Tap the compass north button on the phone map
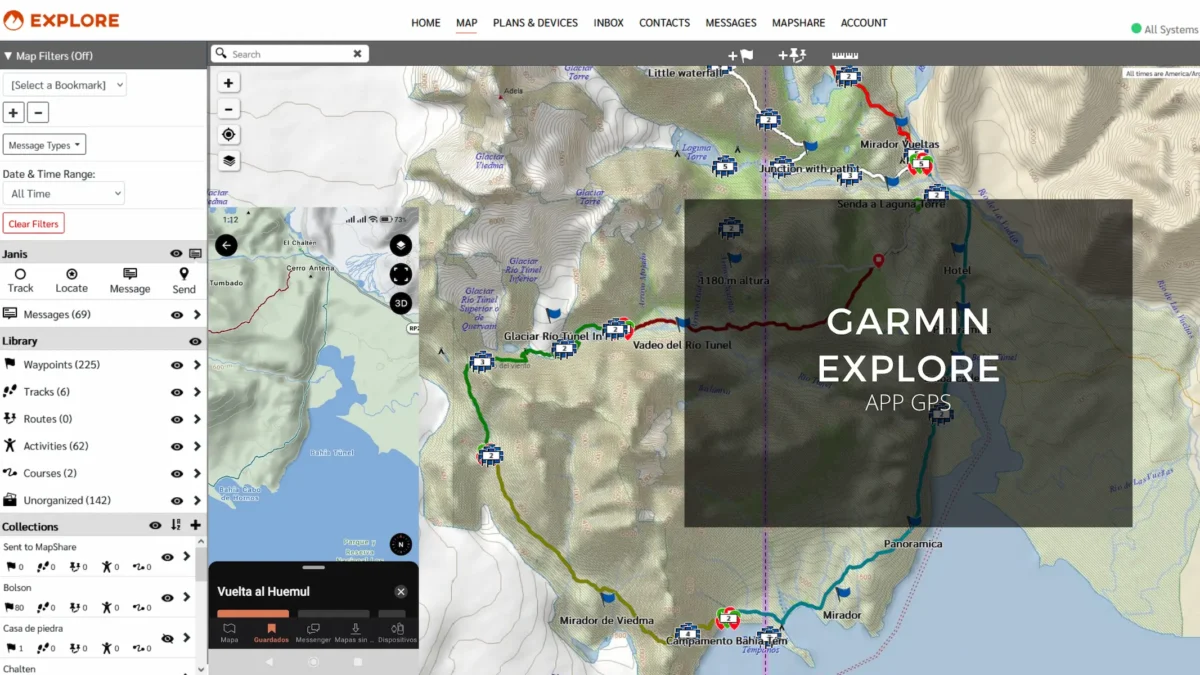 tap(400, 544)
